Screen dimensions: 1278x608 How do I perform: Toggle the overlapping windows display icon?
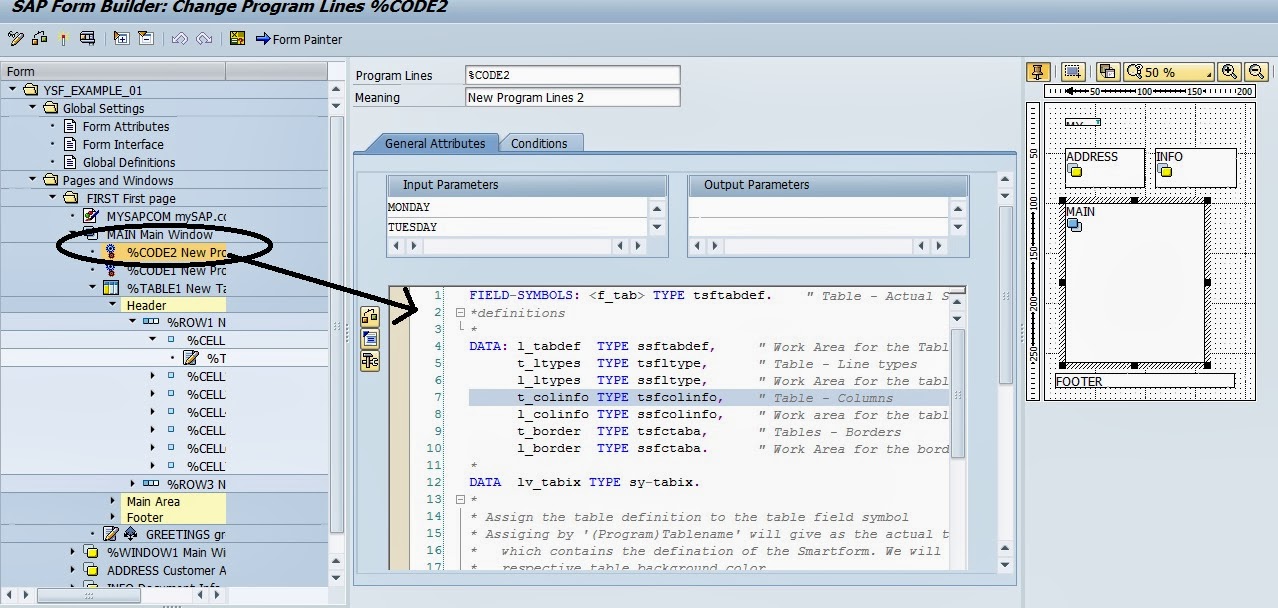pos(1106,71)
